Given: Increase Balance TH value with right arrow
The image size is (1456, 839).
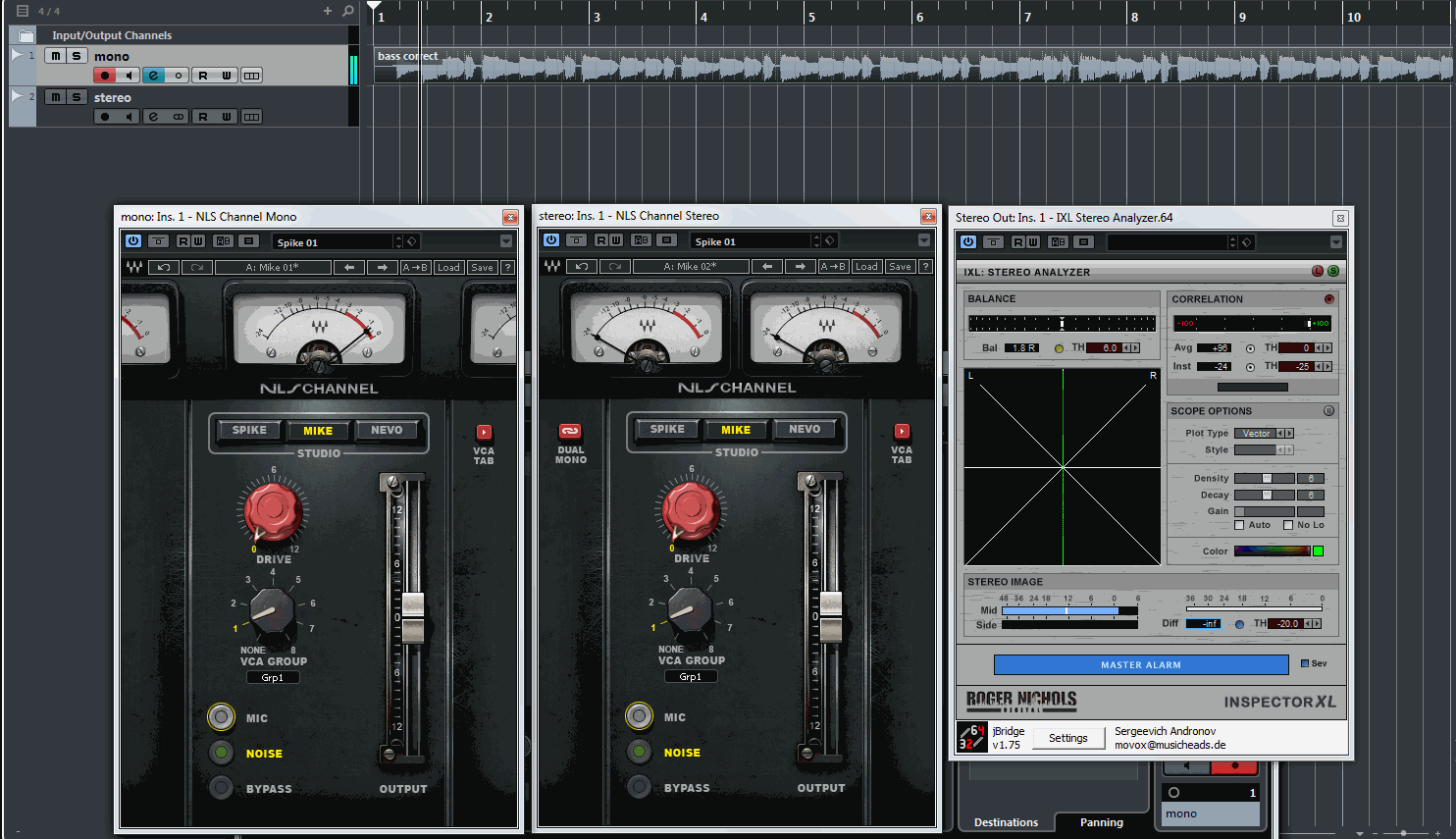Looking at the screenshot, I should click(1135, 347).
